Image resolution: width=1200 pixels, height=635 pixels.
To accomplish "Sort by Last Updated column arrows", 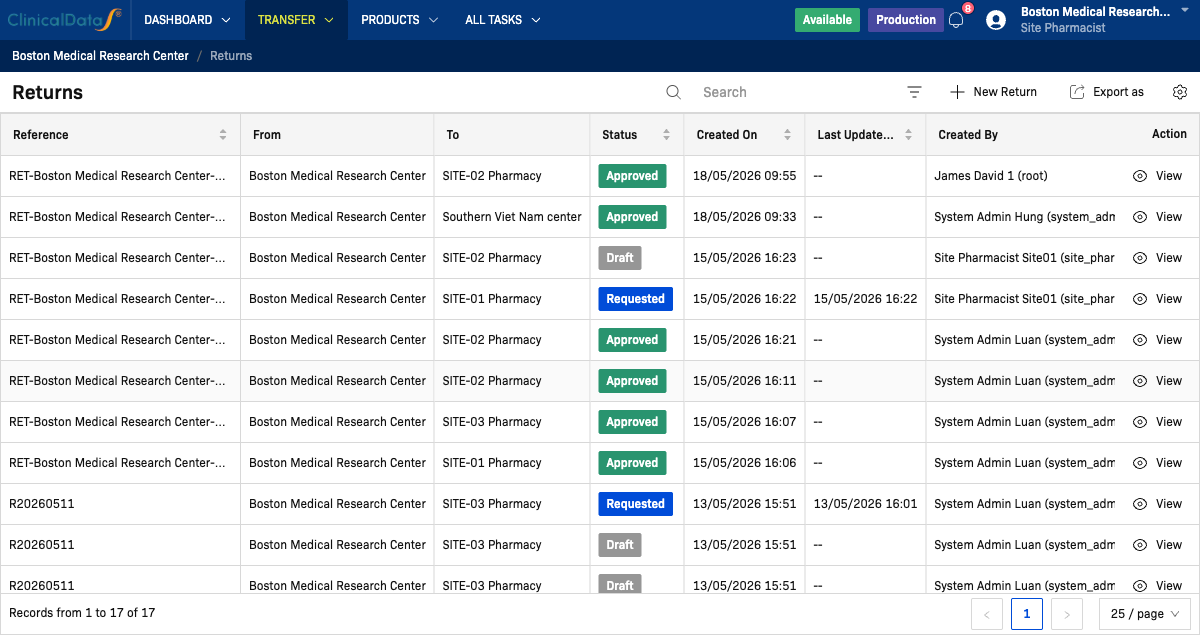I will tap(908, 135).
